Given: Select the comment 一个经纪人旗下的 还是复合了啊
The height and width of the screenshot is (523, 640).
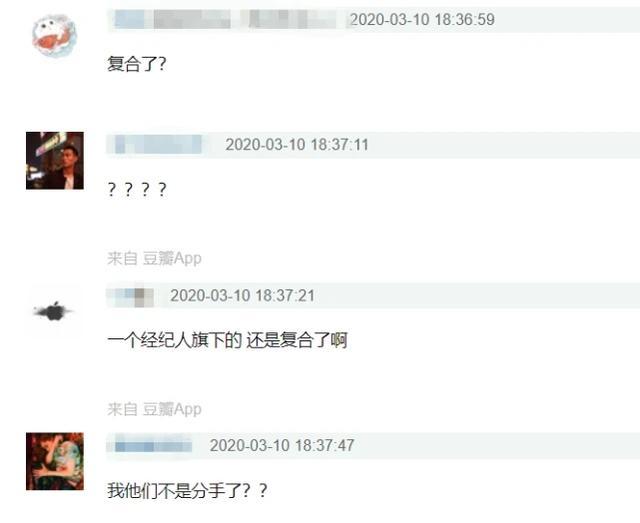Looking at the screenshot, I should (227, 340).
